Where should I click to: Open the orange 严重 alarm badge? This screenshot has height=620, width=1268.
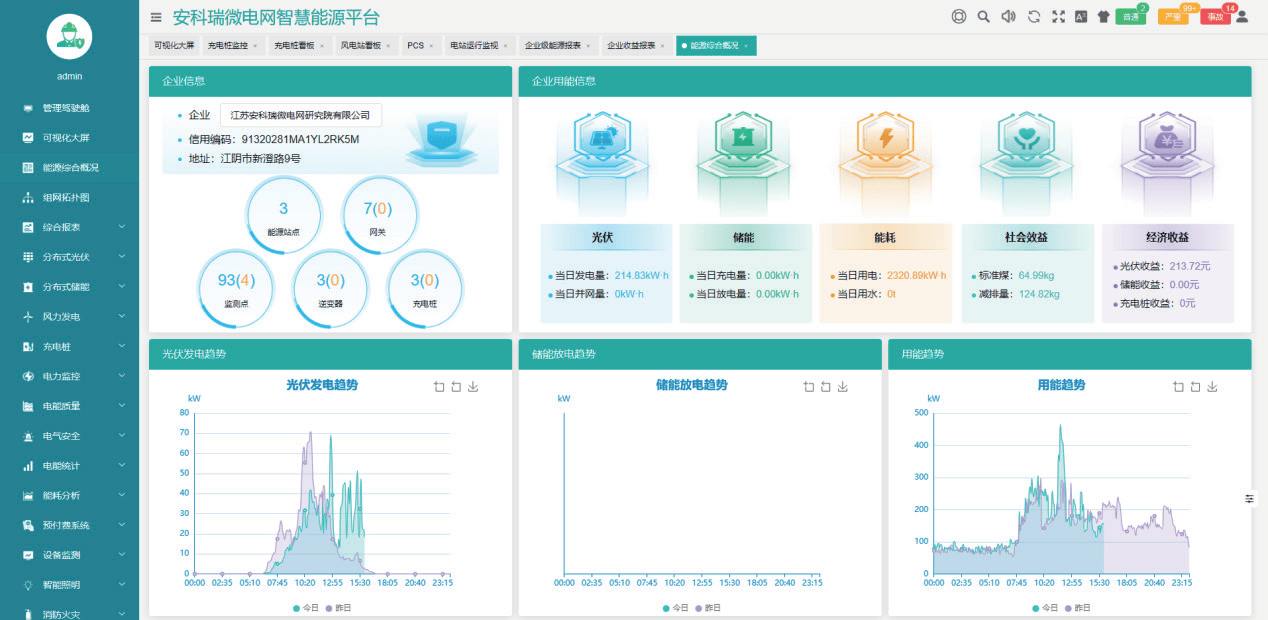click(1173, 16)
